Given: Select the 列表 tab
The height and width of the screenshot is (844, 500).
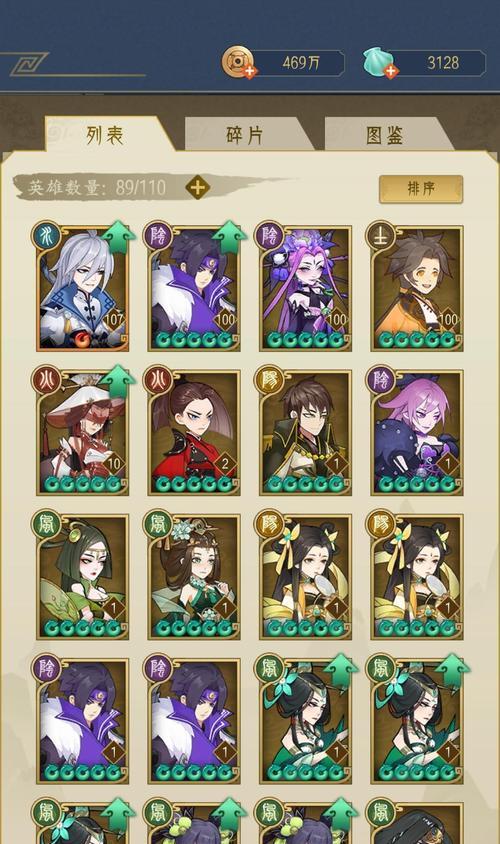Looking at the screenshot, I should [x=106, y=135].
